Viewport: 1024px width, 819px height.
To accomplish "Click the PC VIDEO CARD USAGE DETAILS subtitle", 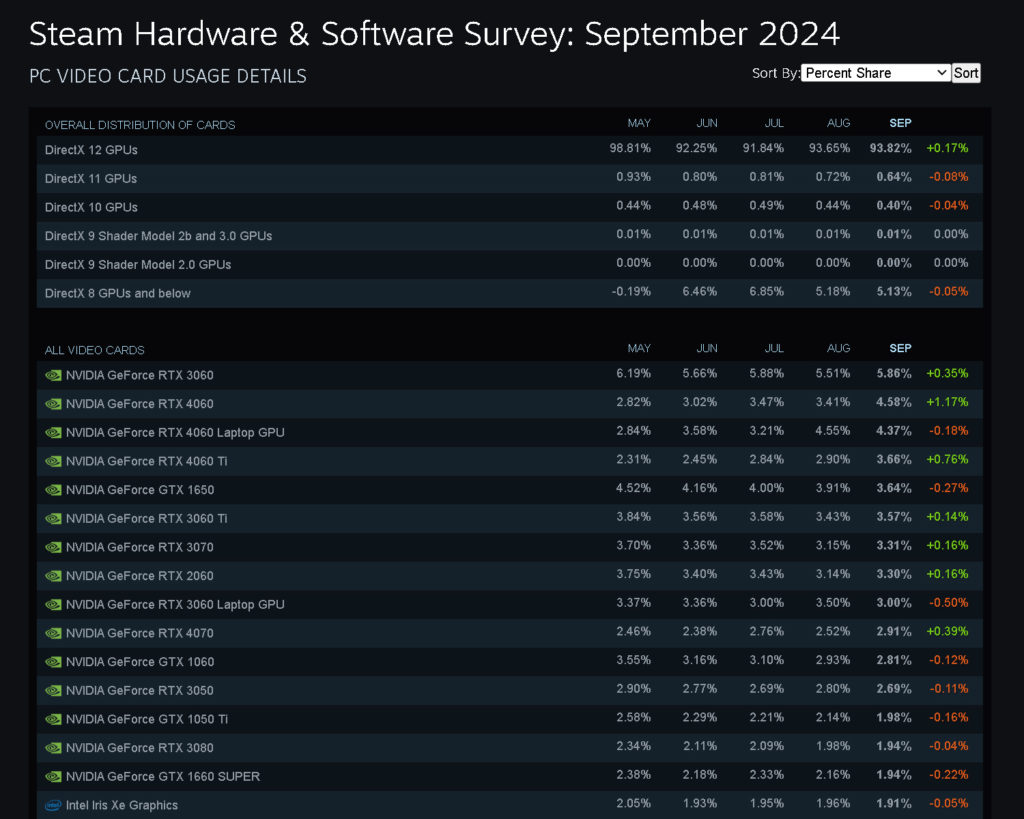I will [x=168, y=76].
